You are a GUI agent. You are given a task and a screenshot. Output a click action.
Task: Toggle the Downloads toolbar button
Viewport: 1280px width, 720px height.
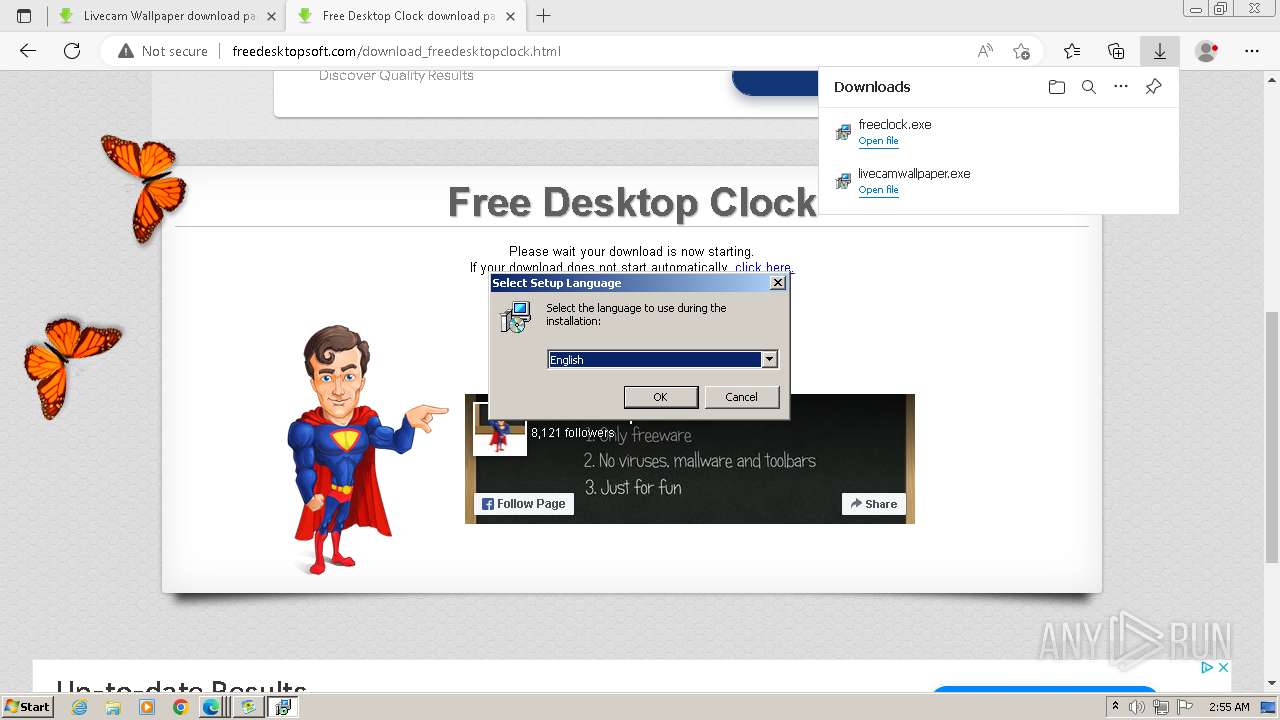click(1160, 51)
